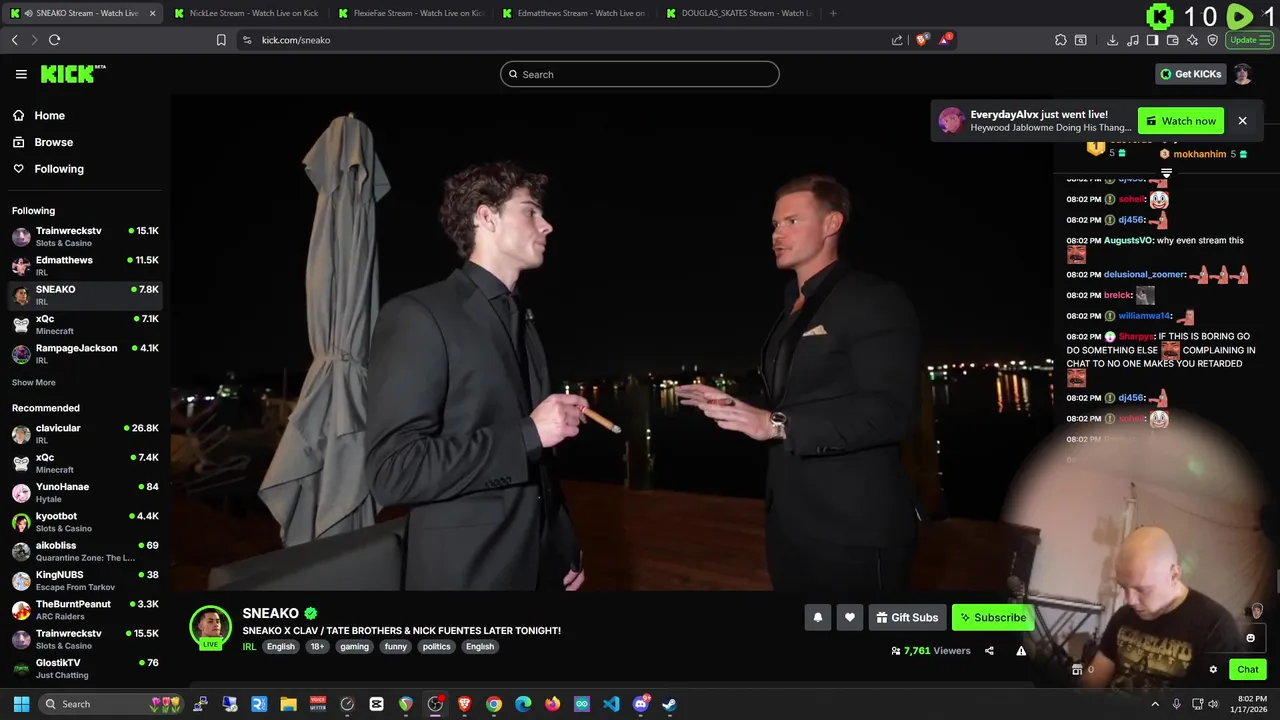The image size is (1280, 720).
Task: Dismiss the EverydayAlvx live notification
Action: pyautogui.click(x=1242, y=121)
